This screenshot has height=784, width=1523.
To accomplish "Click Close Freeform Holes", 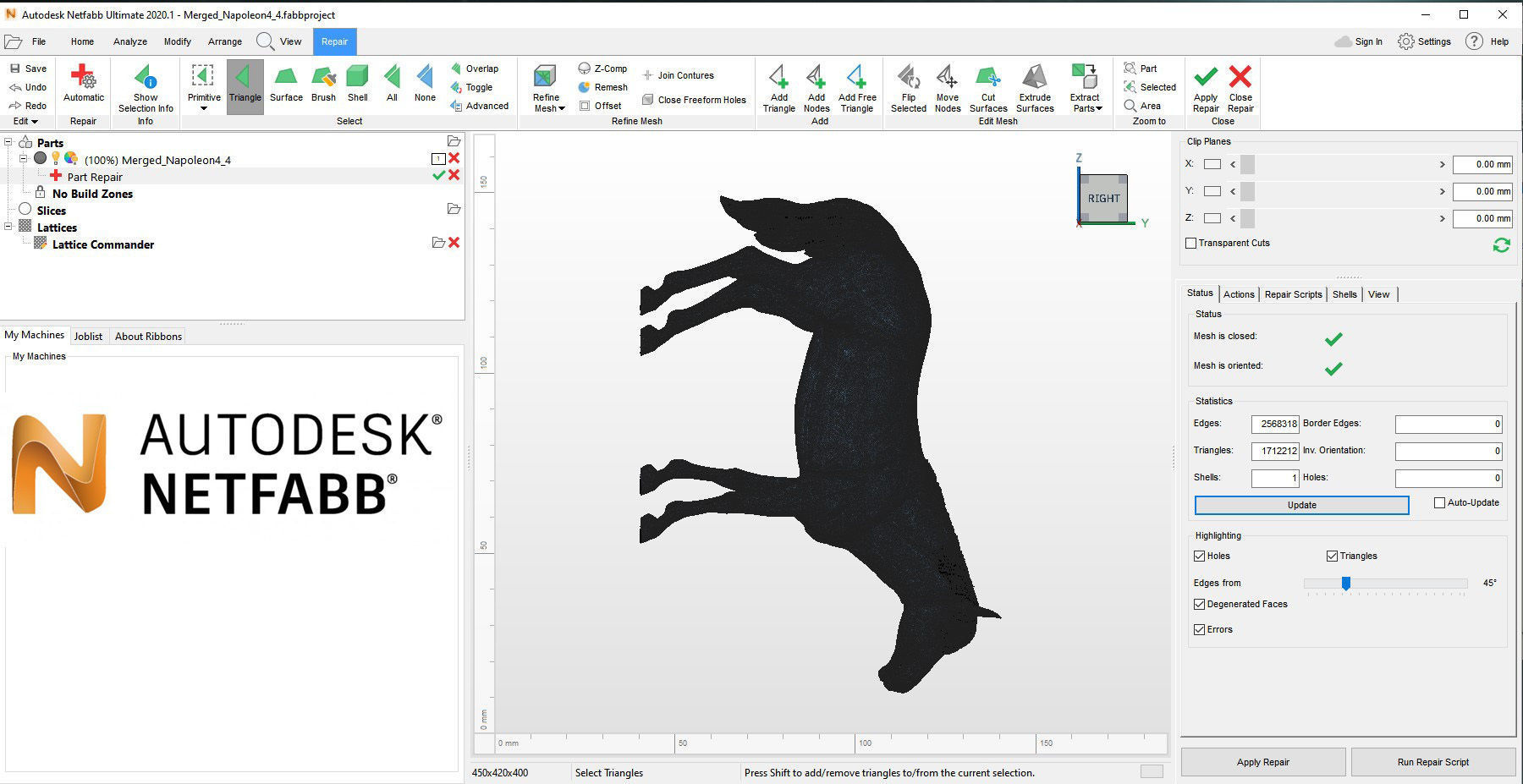I will point(694,100).
